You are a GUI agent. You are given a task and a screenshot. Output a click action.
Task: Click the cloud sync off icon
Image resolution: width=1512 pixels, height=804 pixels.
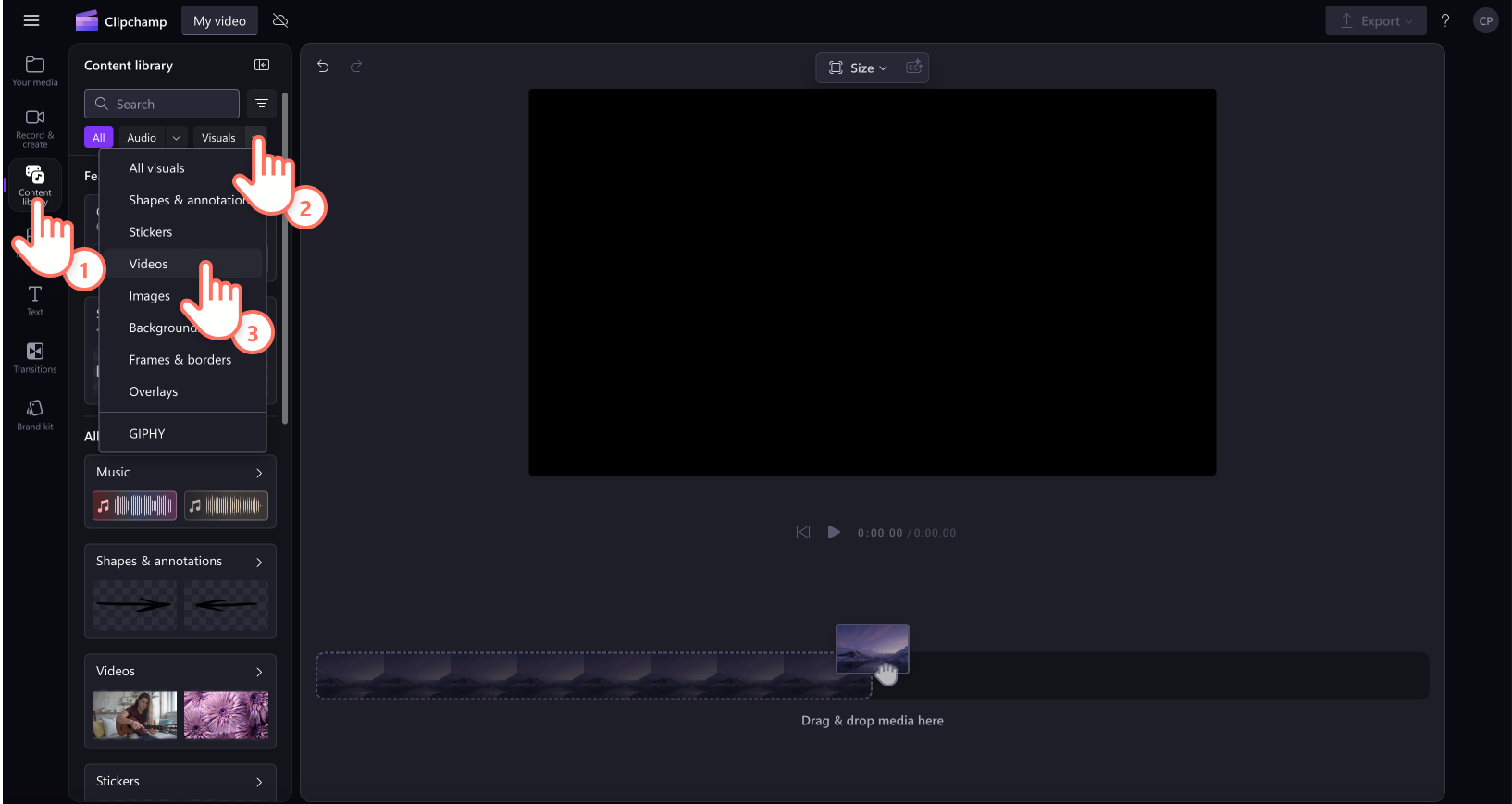tap(281, 20)
